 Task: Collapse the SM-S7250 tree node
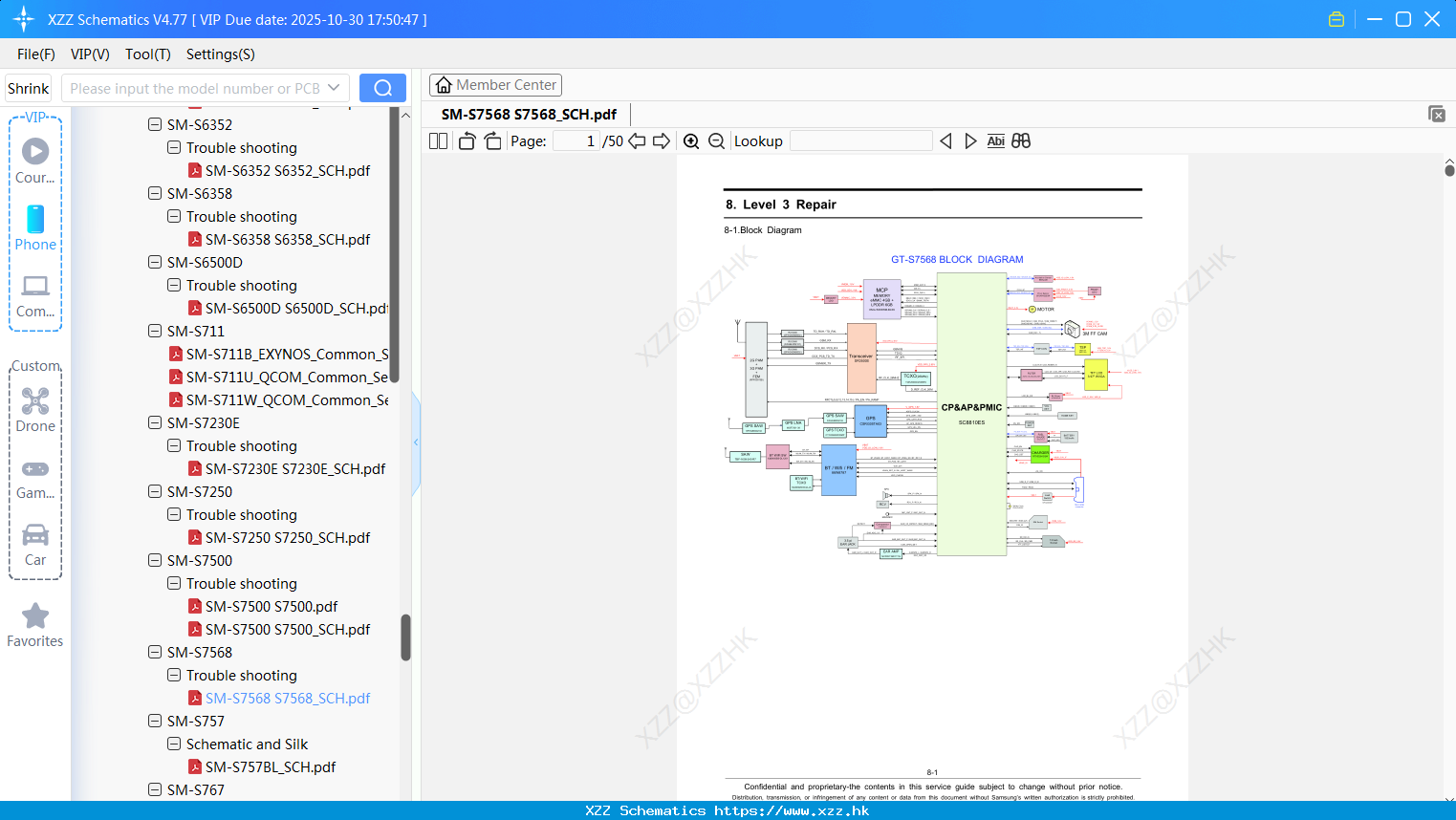(x=155, y=491)
